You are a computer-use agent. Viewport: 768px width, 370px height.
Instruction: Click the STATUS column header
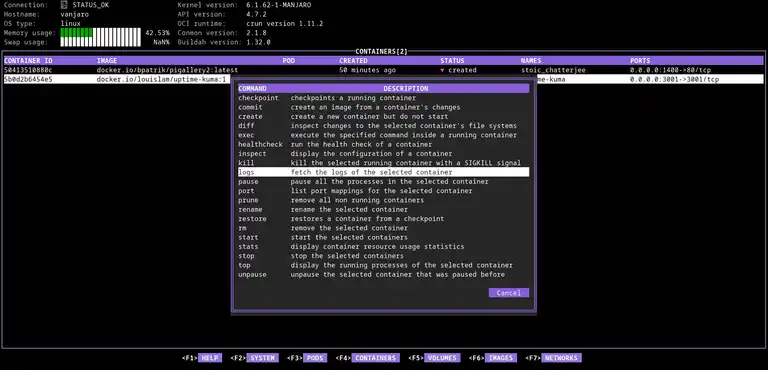point(452,61)
